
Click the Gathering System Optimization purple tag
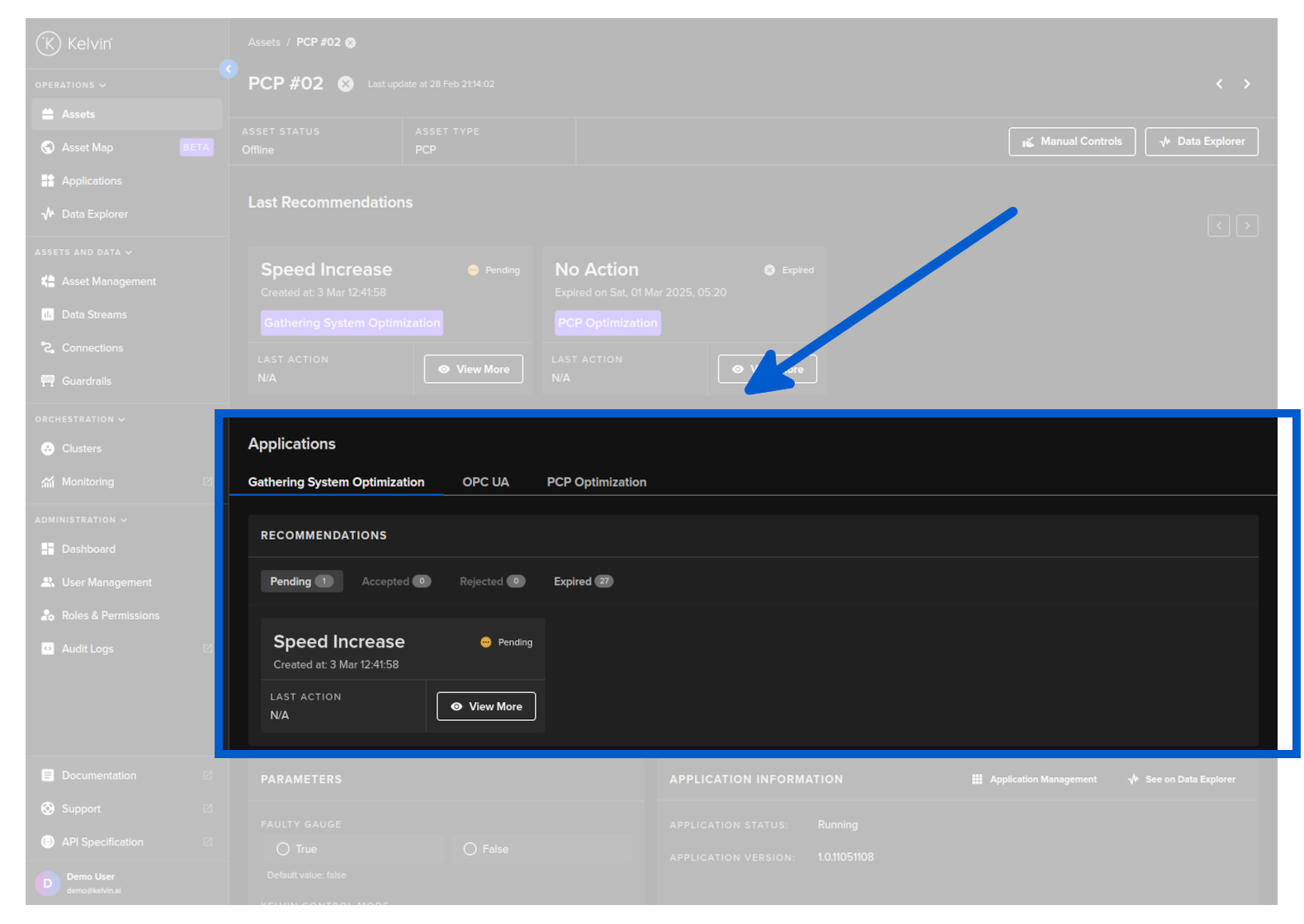352,323
